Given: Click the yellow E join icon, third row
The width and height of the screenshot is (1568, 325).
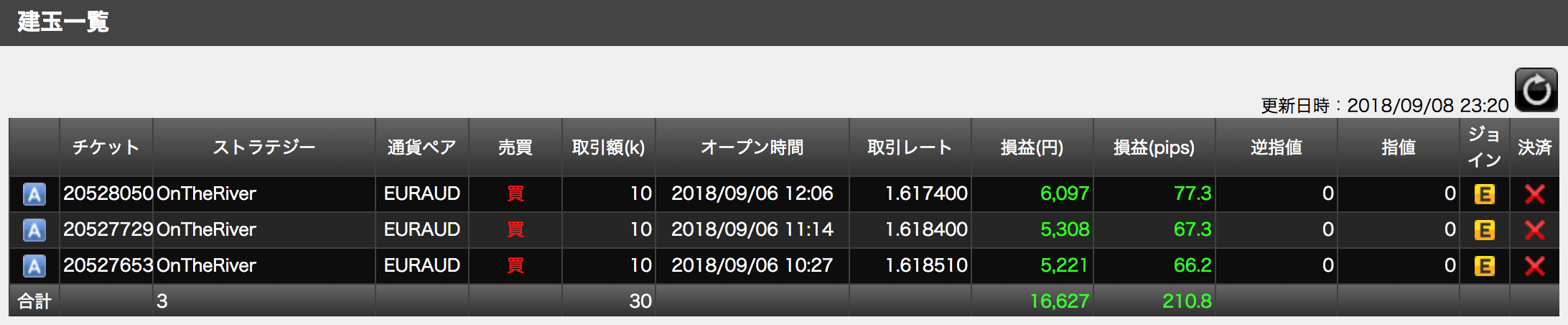Looking at the screenshot, I should pyautogui.click(x=1484, y=266).
